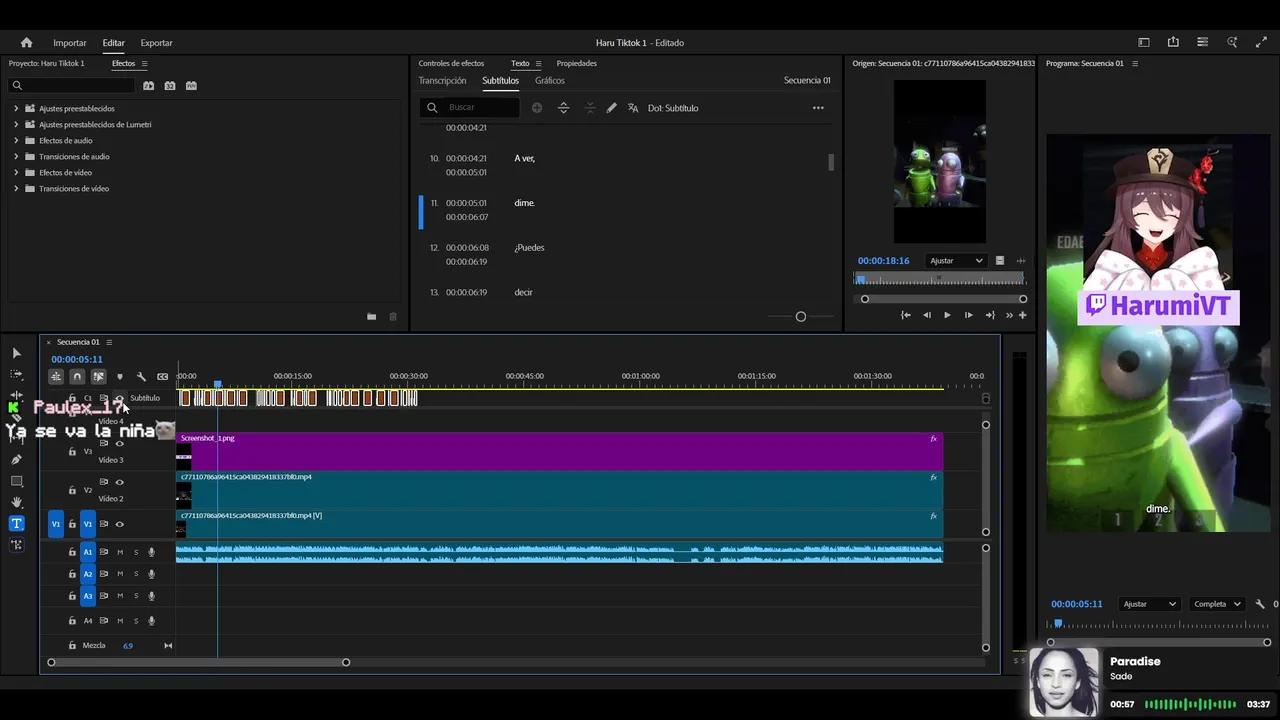Expand Transiciones de vídeo folder

[16, 189]
